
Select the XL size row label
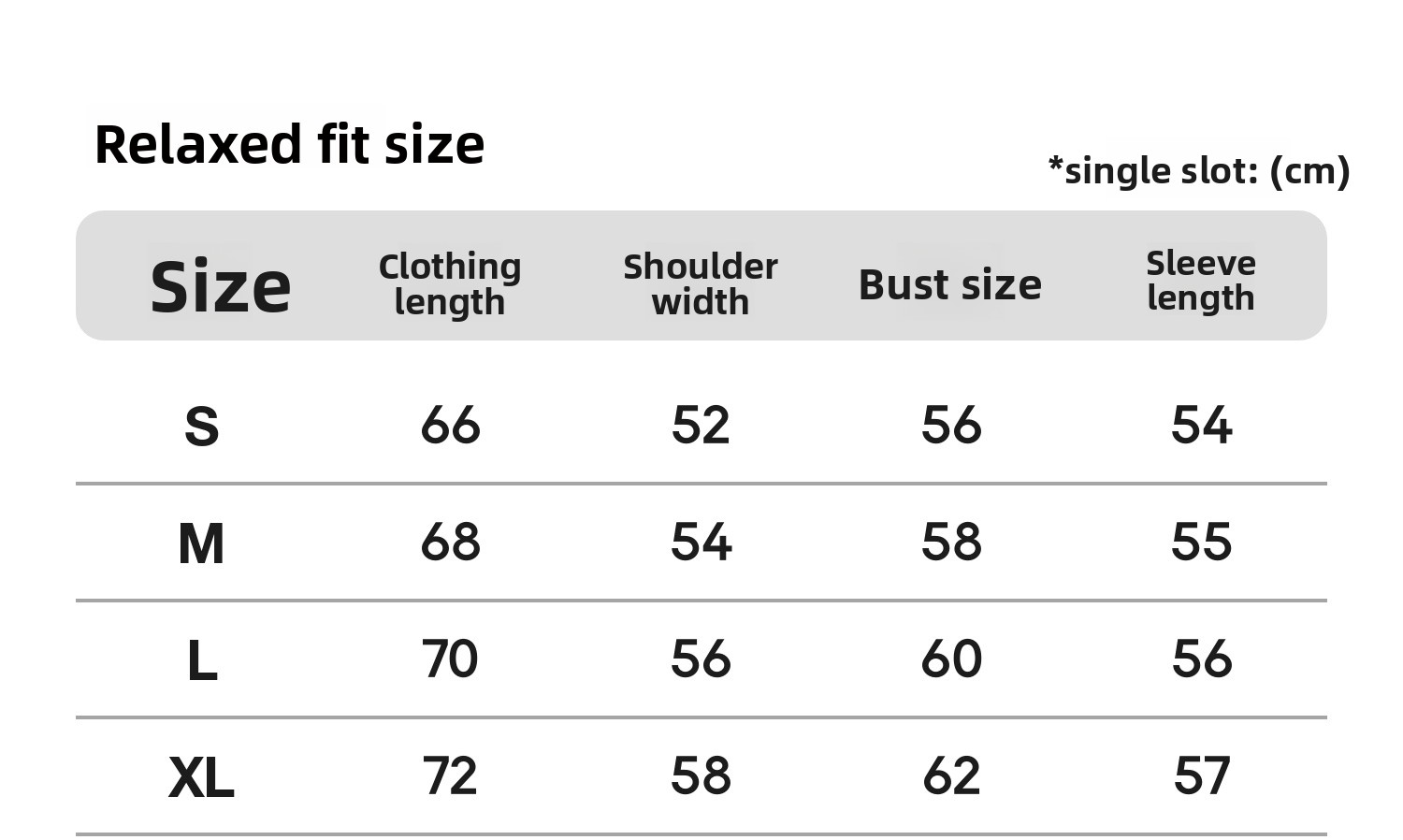click(x=201, y=777)
